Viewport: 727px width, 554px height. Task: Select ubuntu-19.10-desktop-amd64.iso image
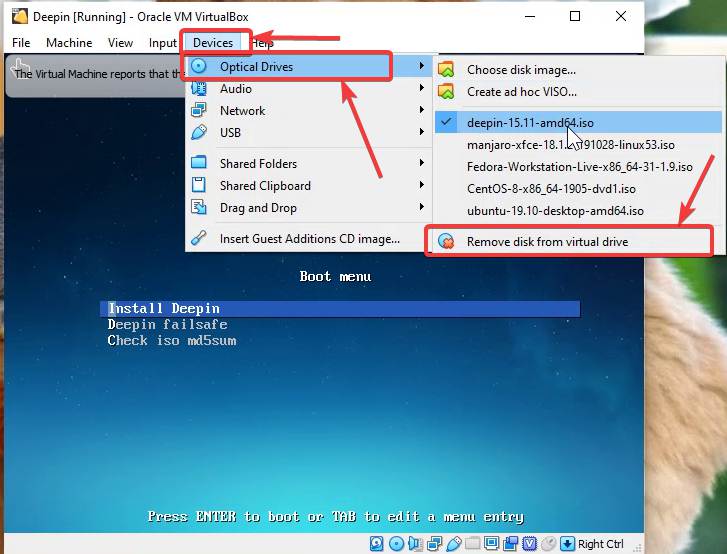click(578, 210)
